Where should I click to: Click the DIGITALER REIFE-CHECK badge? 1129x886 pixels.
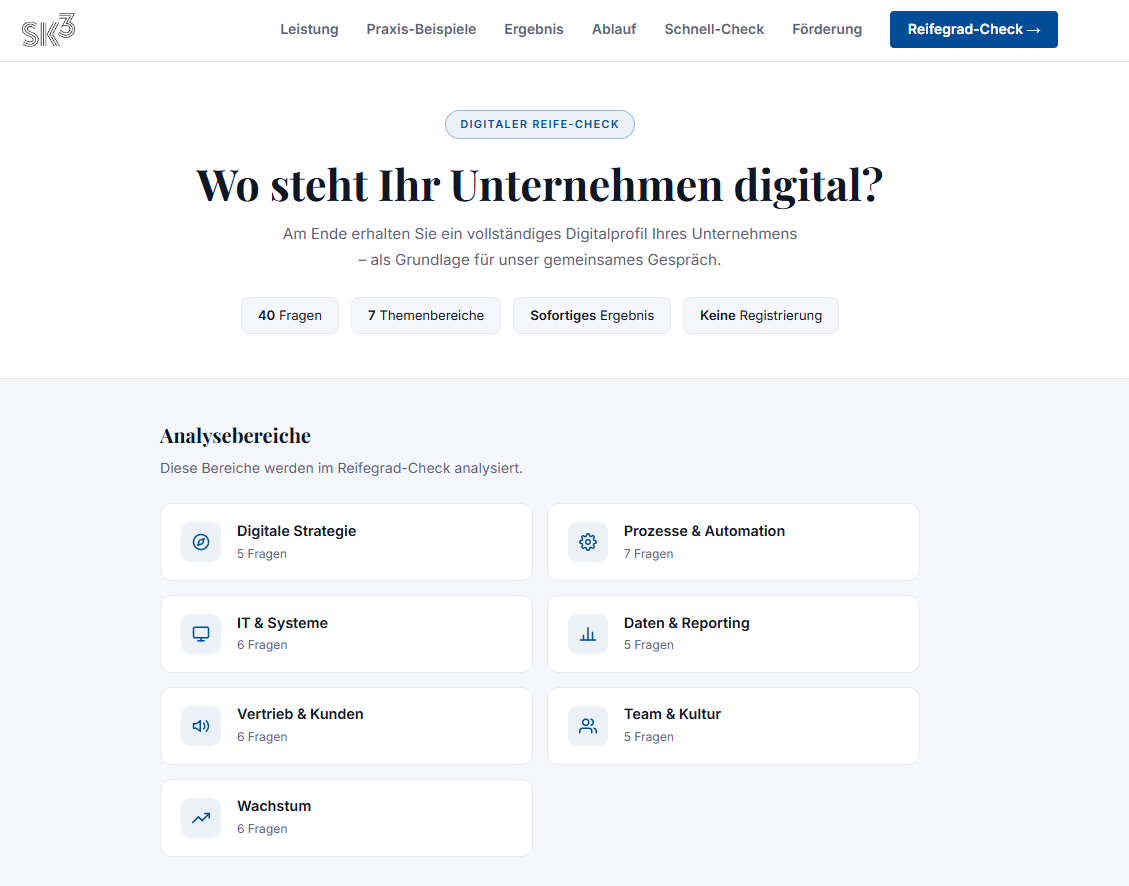tap(540, 125)
